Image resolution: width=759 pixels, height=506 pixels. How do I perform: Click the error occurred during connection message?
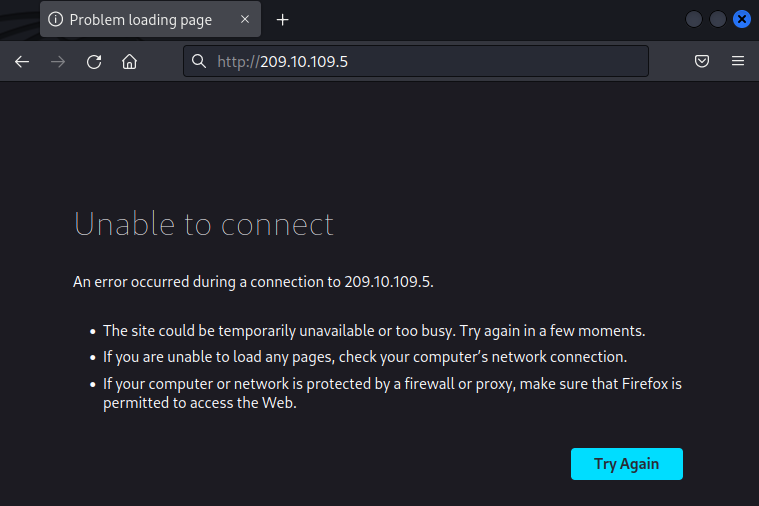tap(253, 282)
